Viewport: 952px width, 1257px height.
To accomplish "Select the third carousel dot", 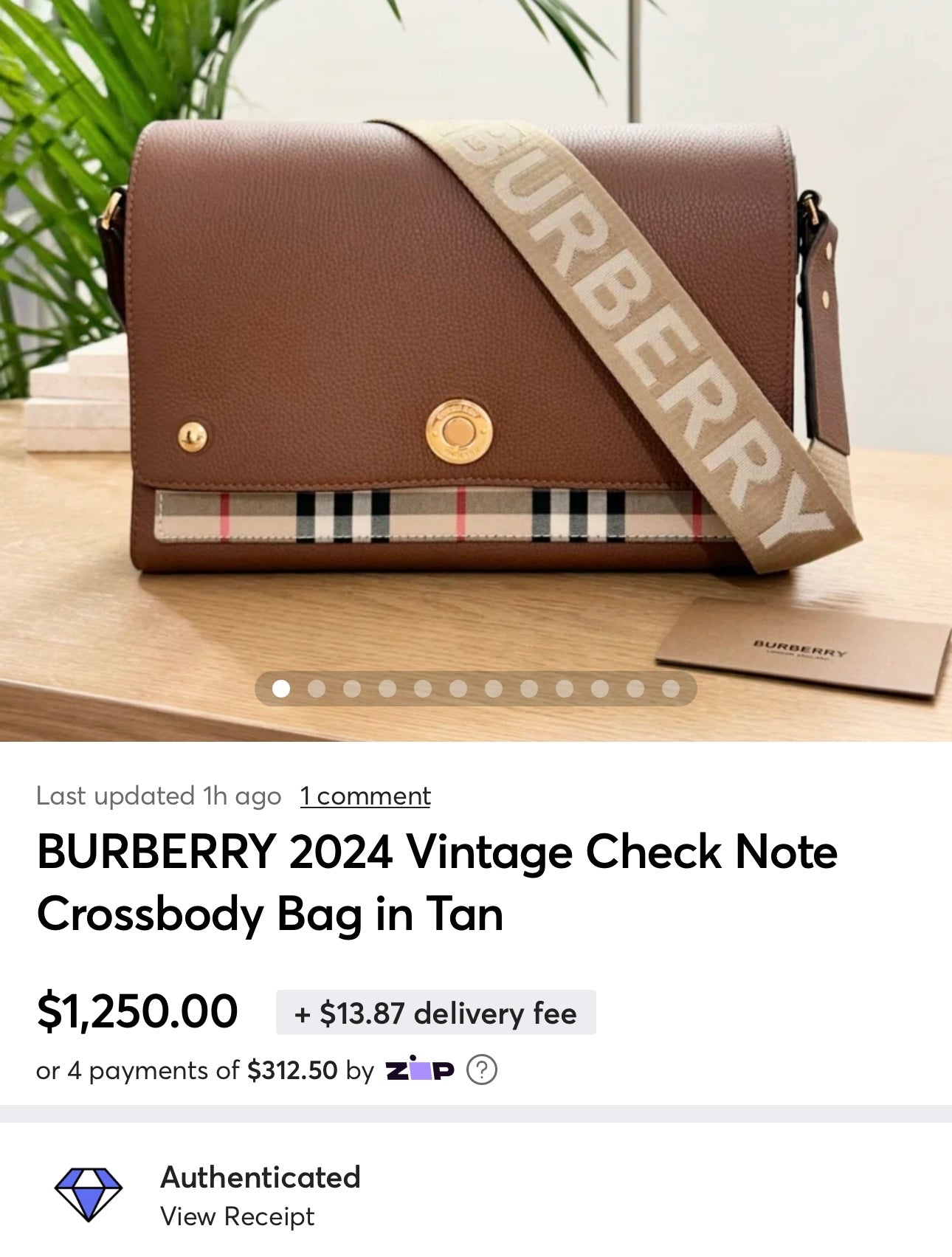I will click(352, 689).
